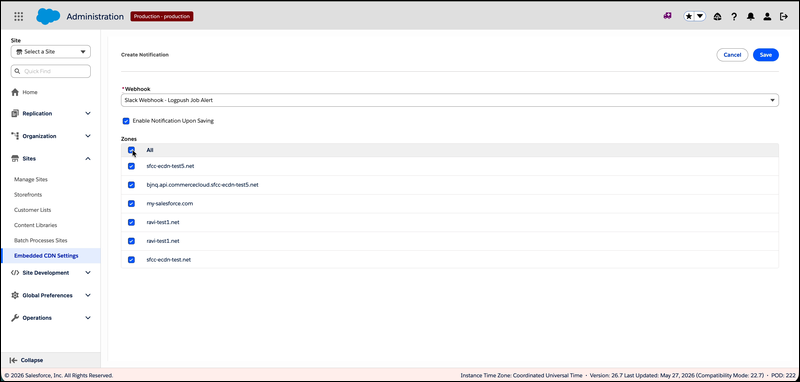The image size is (800, 382).
Task: Open the Webhook dropdown
Action: click(x=449, y=100)
